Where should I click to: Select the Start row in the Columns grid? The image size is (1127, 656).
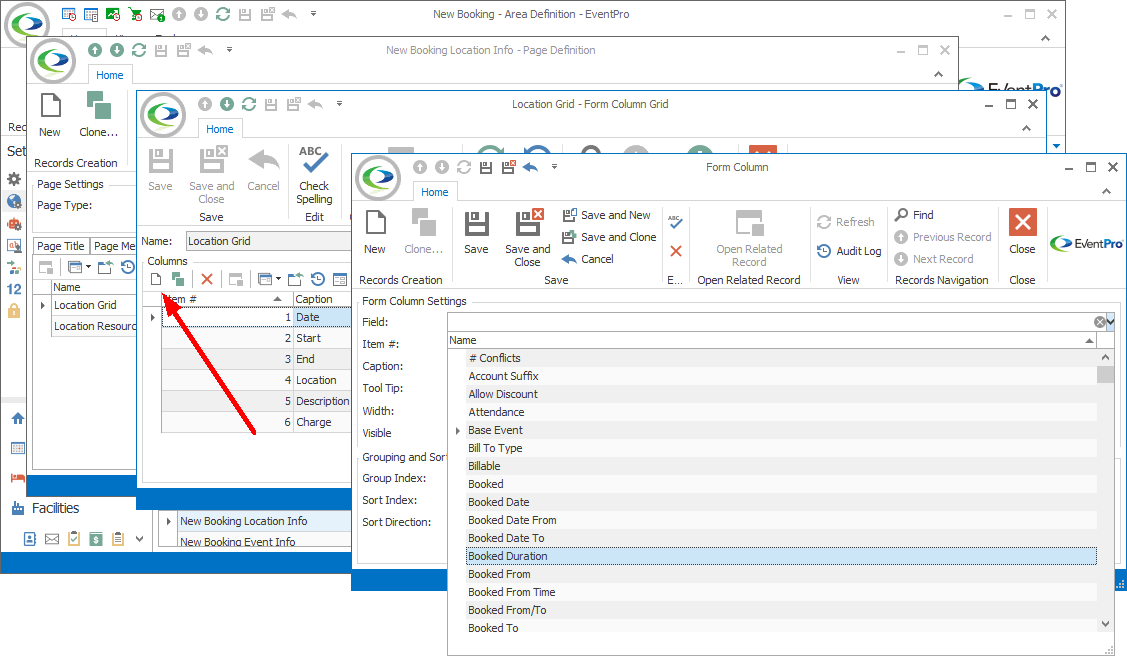coord(255,338)
